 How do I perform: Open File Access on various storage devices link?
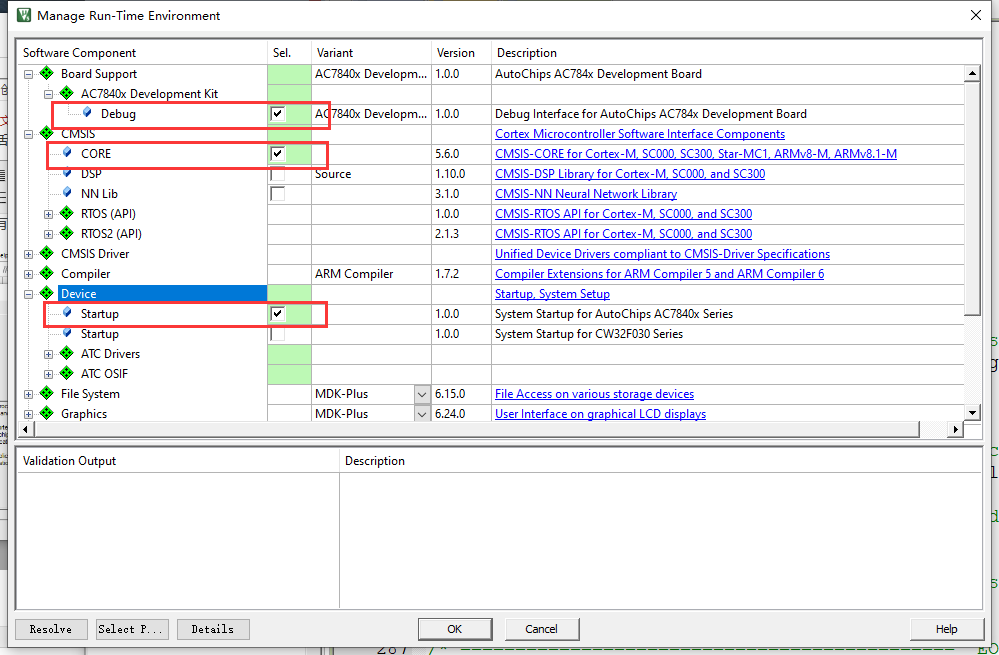pyautogui.click(x=594, y=394)
